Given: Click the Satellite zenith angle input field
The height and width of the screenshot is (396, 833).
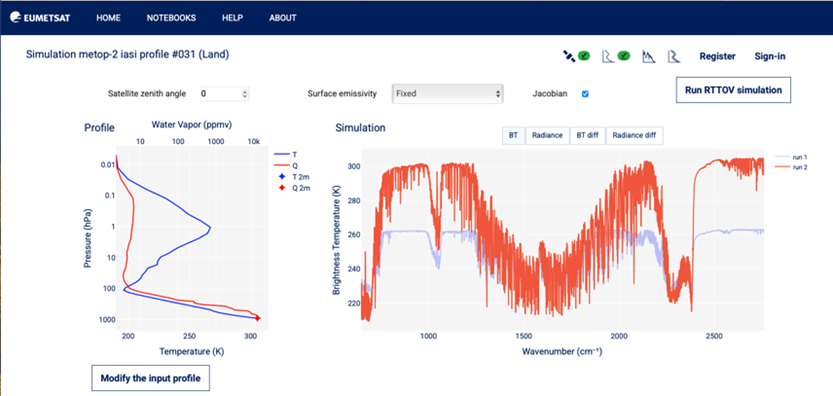Looking at the screenshot, I should (224, 94).
